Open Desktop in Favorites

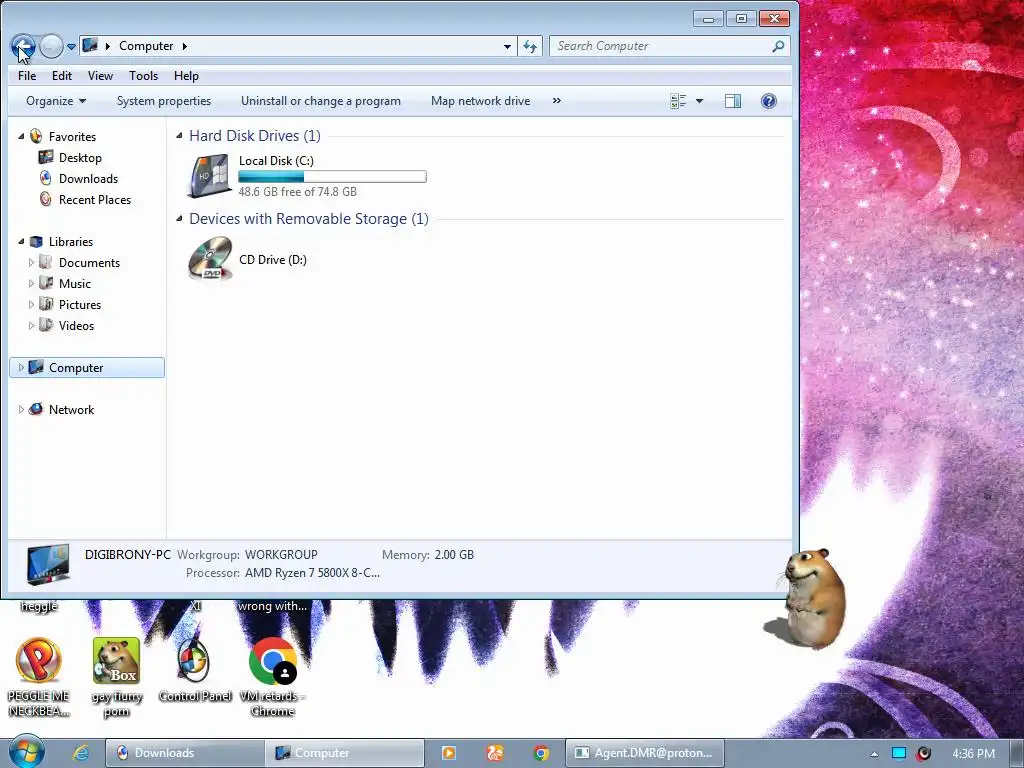click(80, 157)
